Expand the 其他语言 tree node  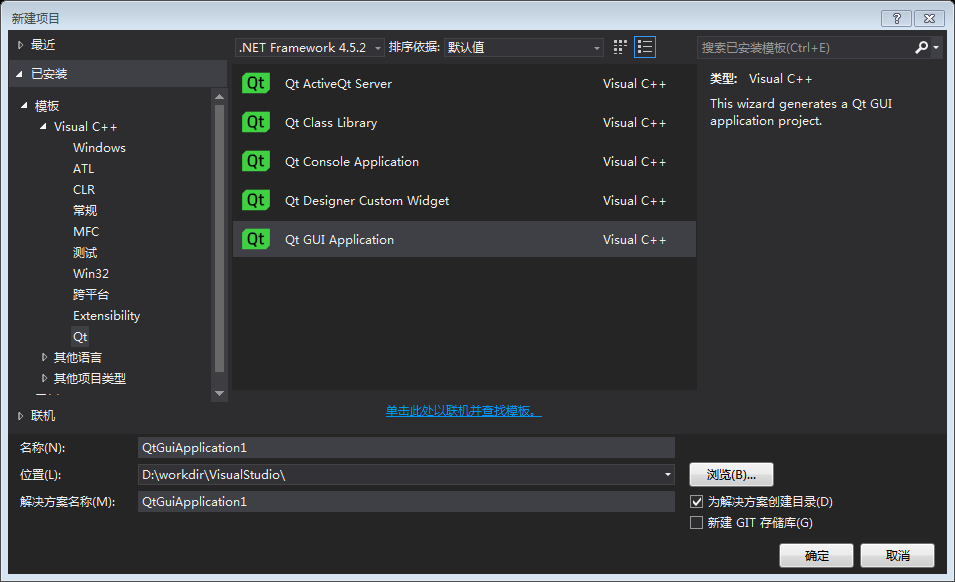pyautogui.click(x=44, y=357)
